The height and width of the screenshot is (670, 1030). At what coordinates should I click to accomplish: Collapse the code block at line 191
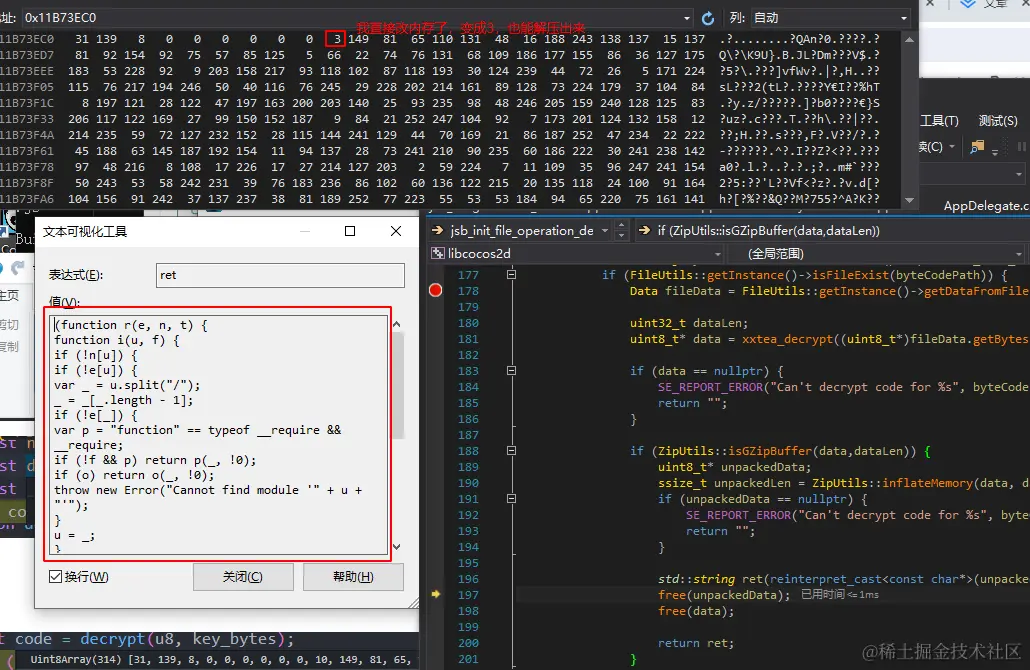[511, 499]
